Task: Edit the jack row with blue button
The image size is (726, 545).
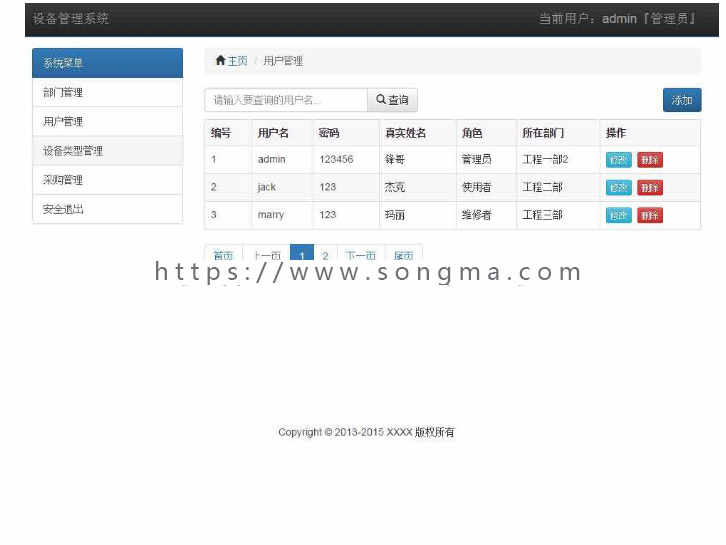Action: point(619,188)
